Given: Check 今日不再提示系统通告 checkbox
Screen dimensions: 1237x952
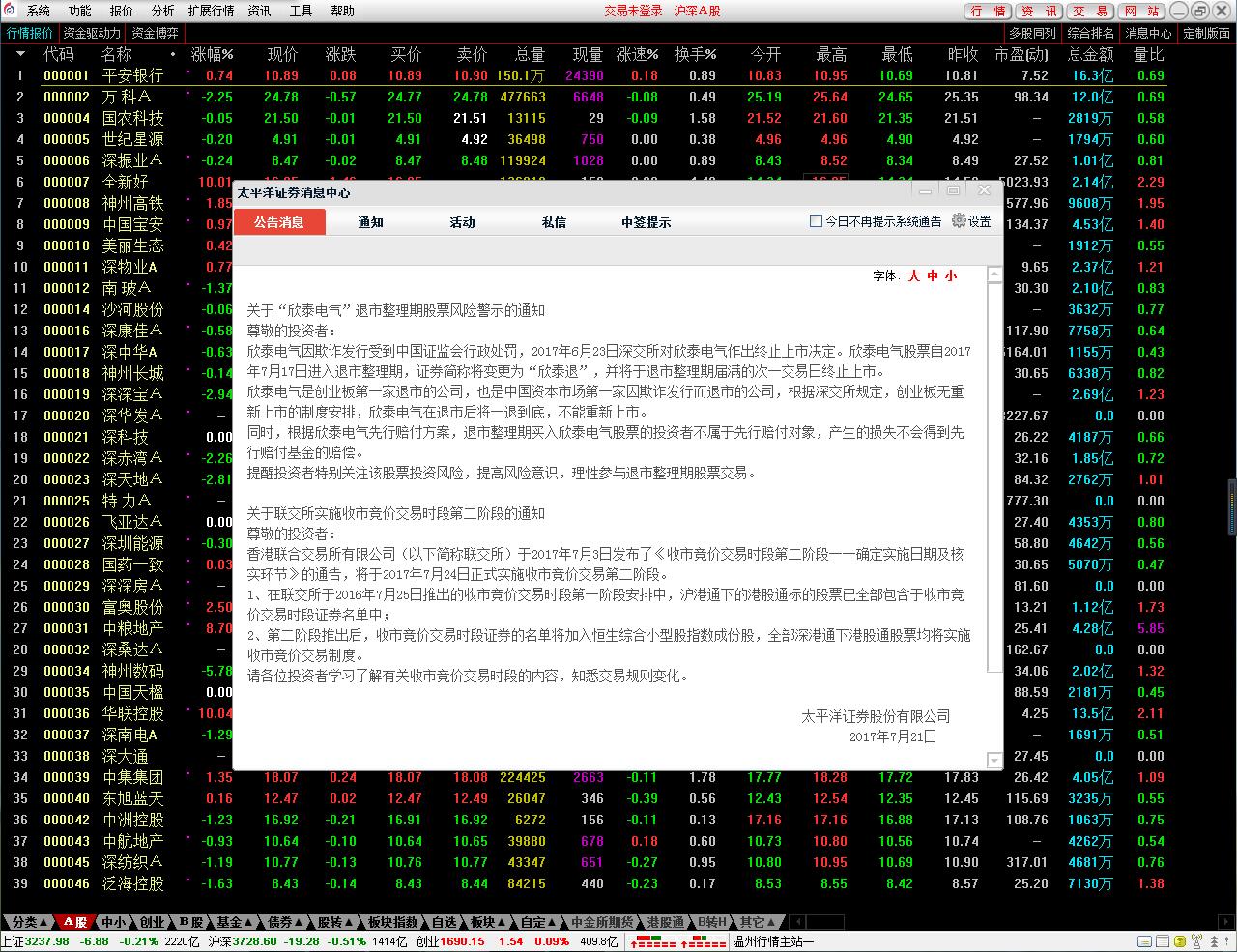Looking at the screenshot, I should (817, 221).
